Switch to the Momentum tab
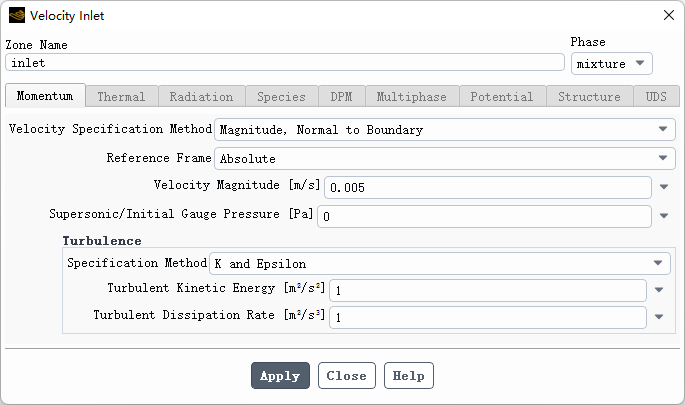Screen dimensions: 685x405 [45, 97]
